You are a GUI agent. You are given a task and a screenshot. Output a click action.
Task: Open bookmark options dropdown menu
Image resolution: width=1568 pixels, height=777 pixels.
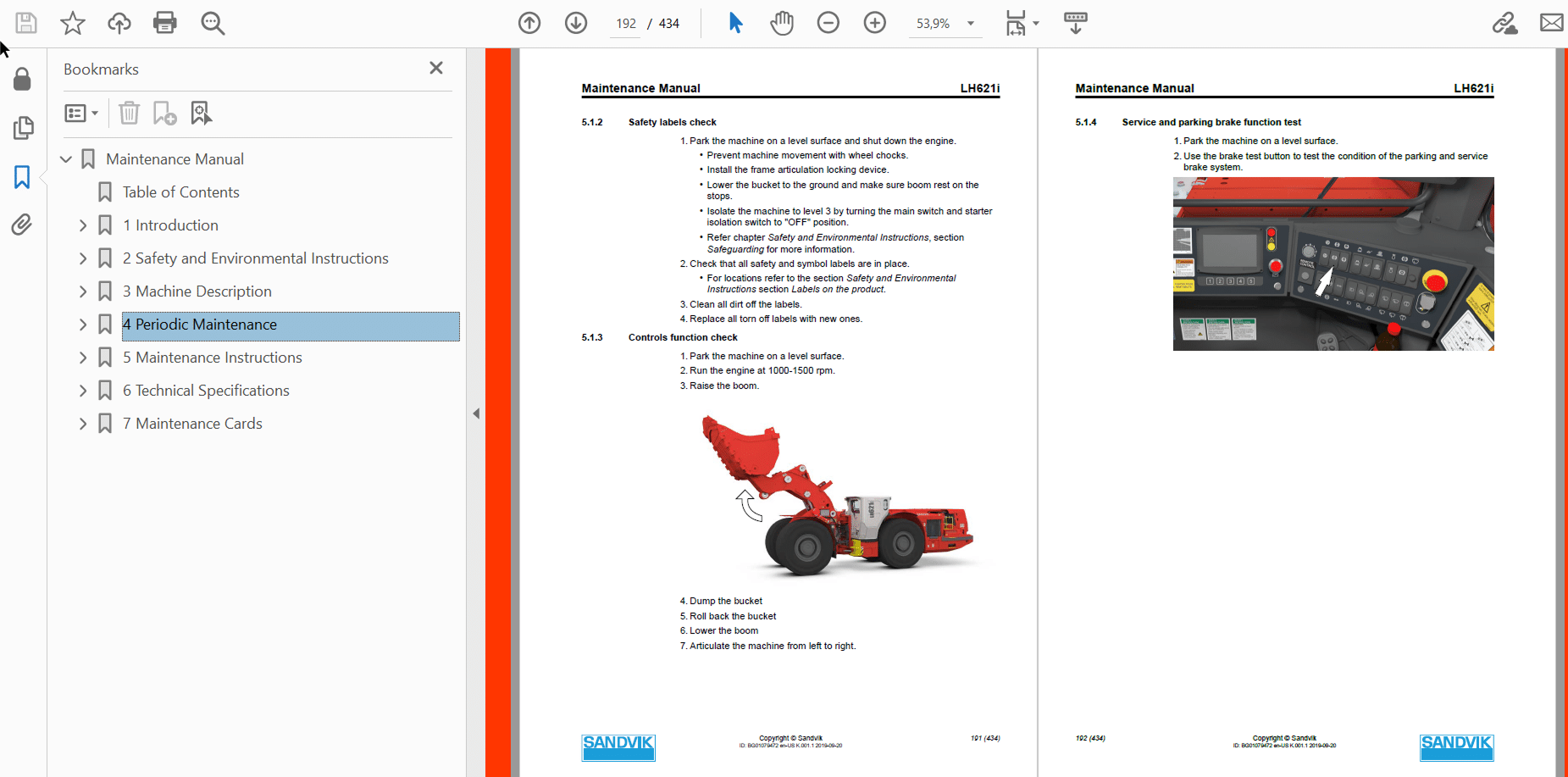[x=81, y=113]
